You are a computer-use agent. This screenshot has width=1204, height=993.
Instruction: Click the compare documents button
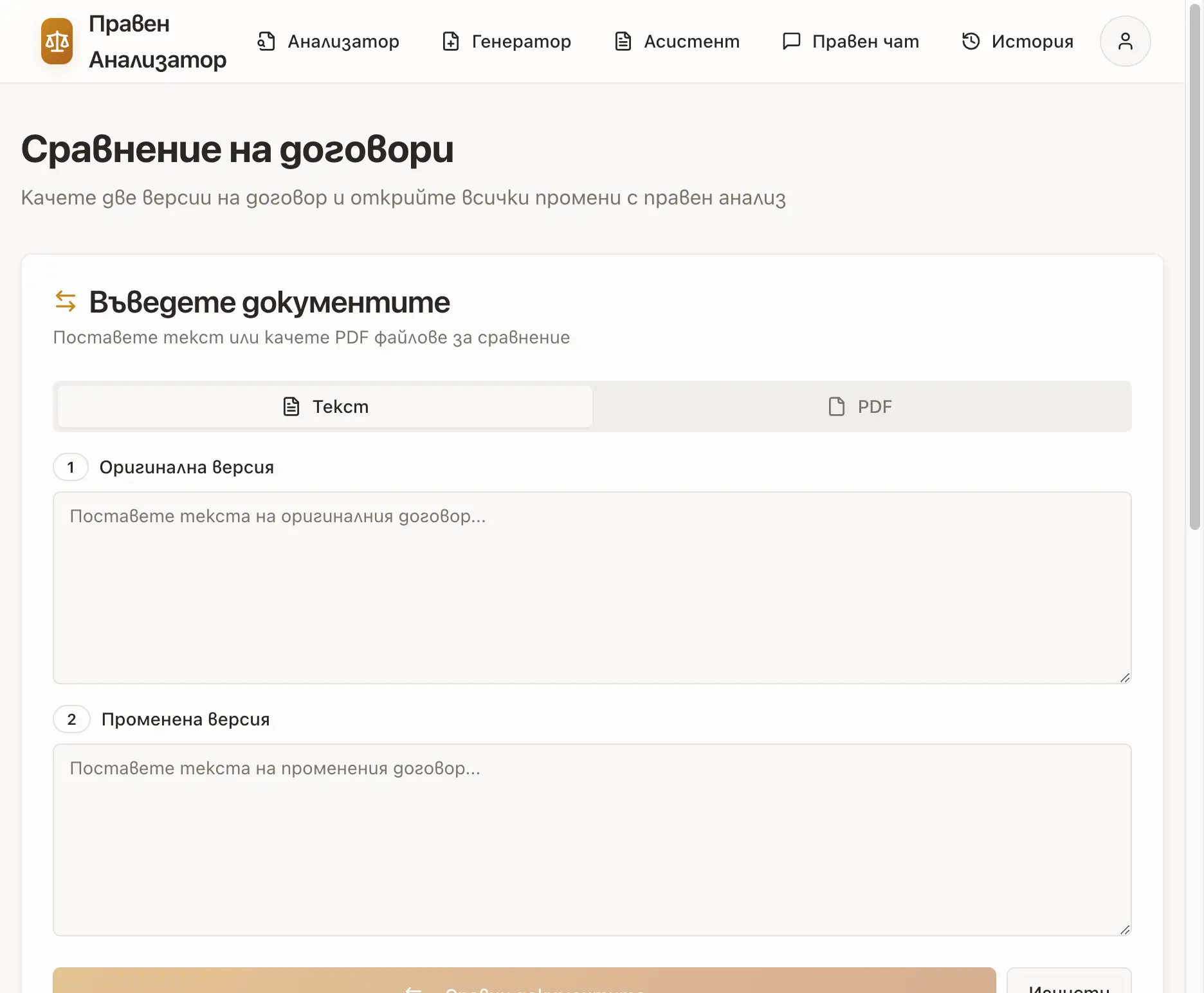524,981
